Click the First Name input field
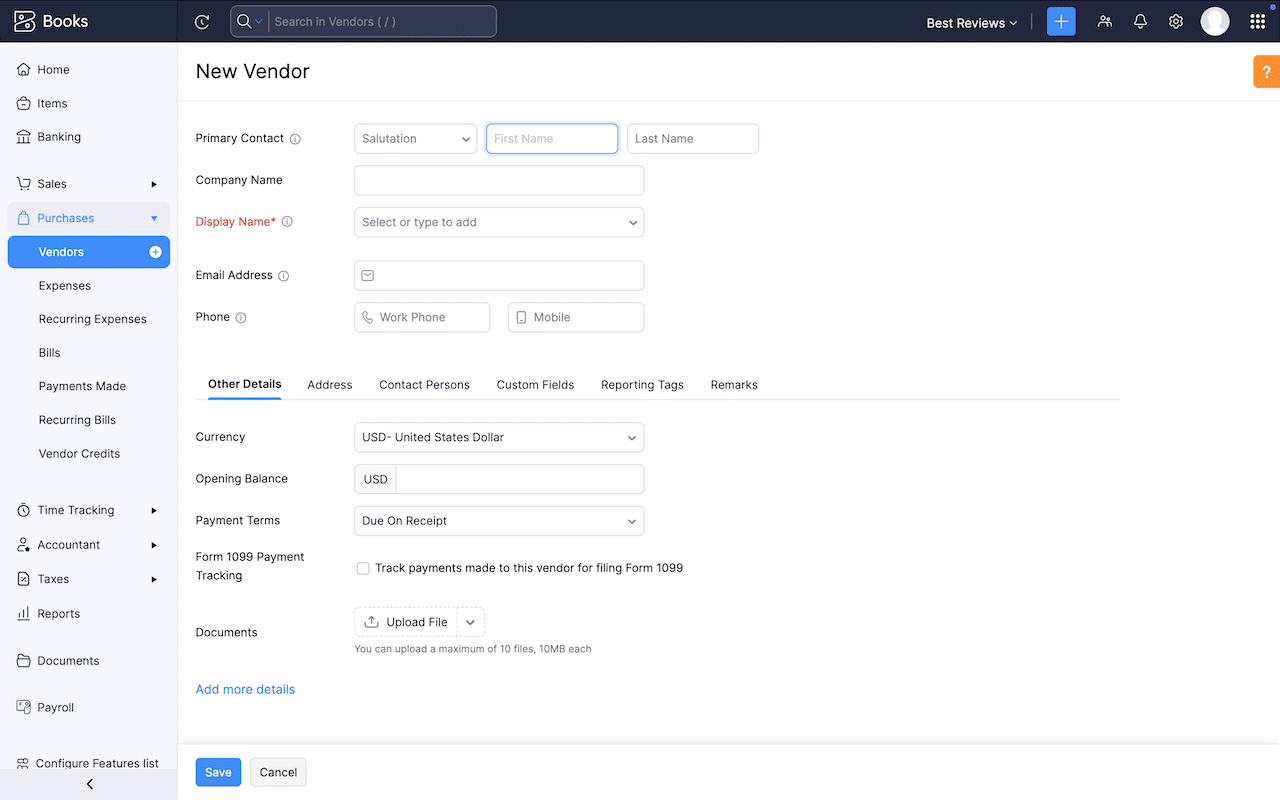Image resolution: width=1280 pixels, height=800 pixels. 552,138
